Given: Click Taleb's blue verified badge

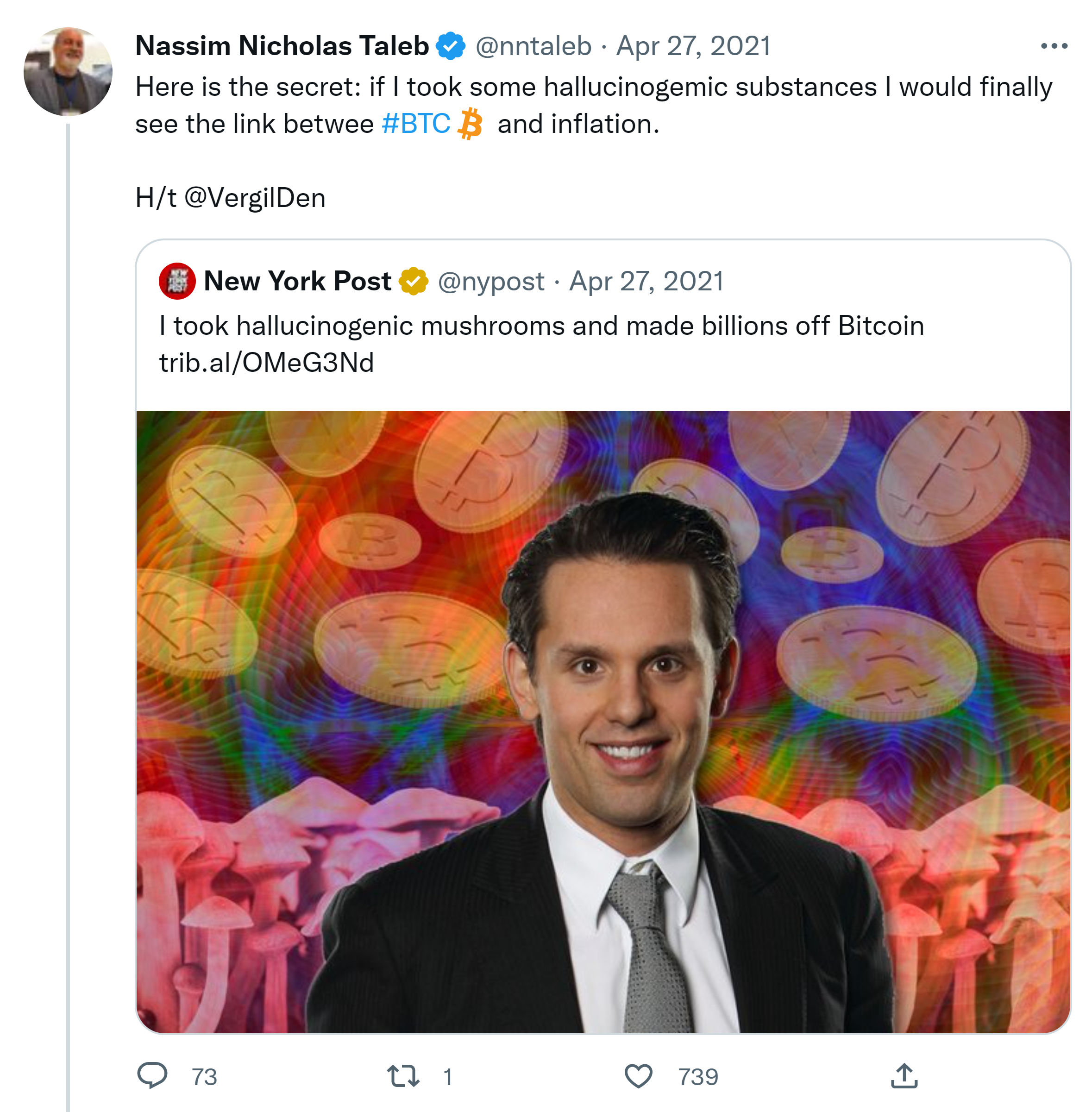Looking at the screenshot, I should (x=451, y=46).
